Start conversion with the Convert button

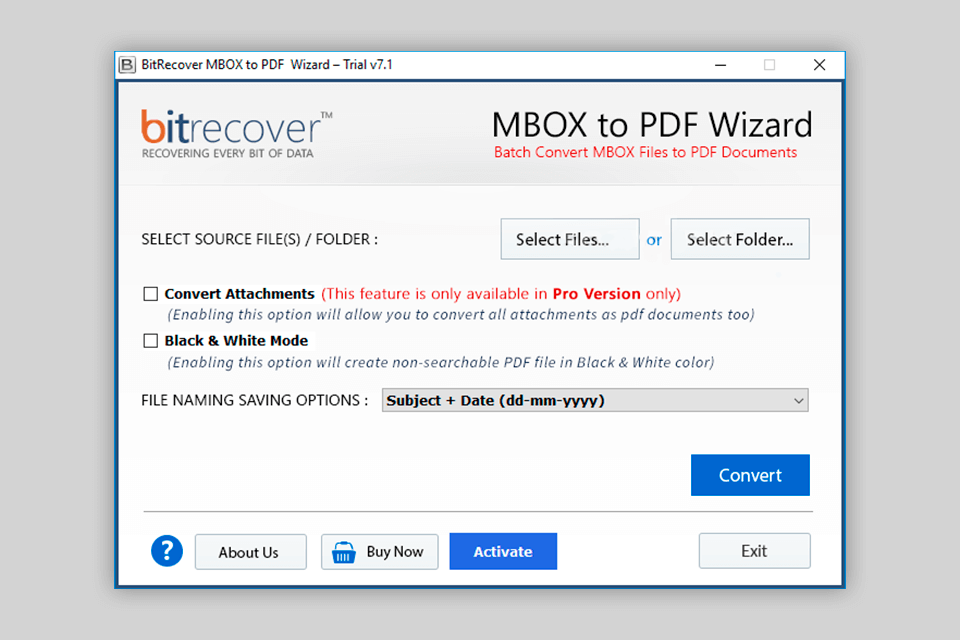tap(750, 475)
